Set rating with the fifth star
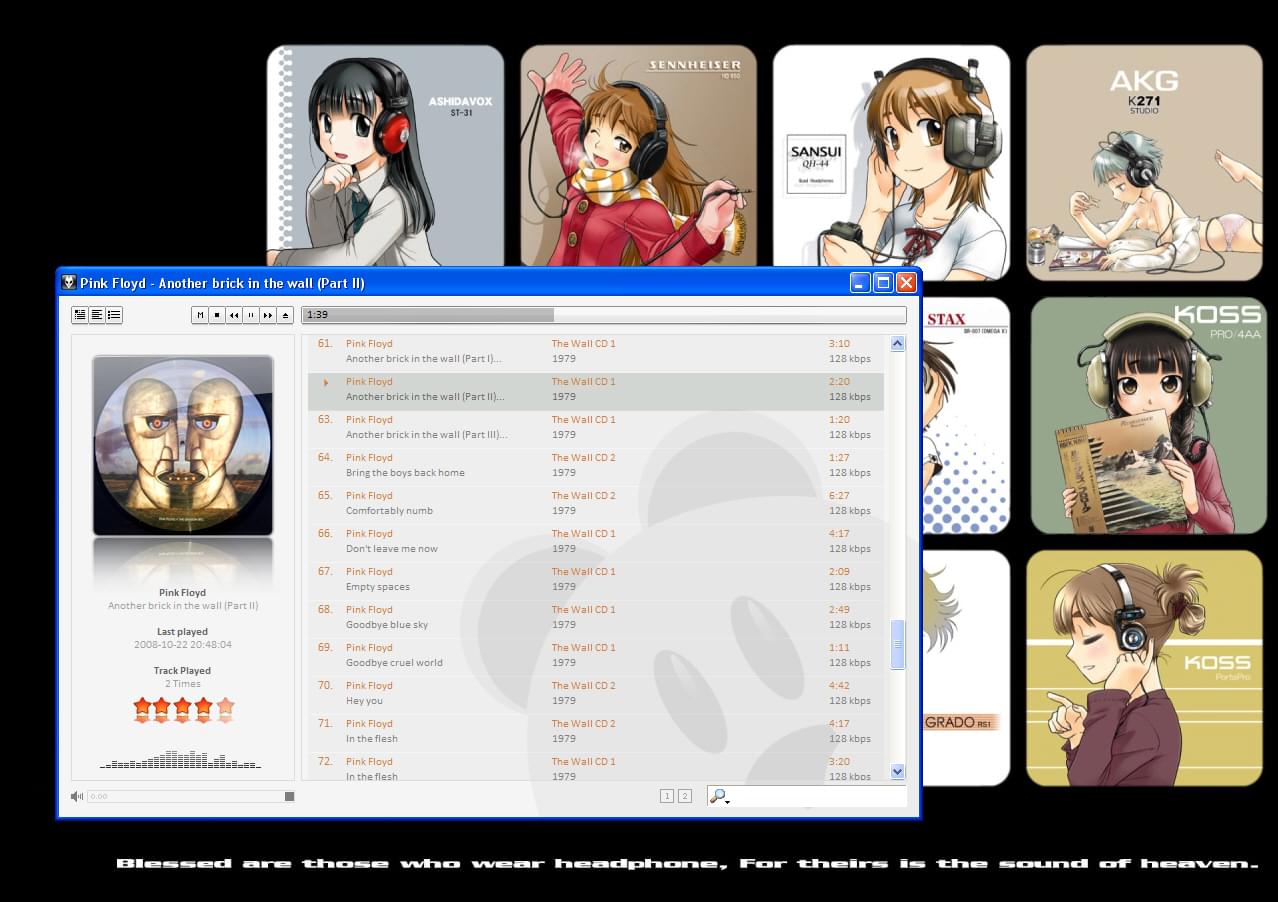Screen dimensions: 1278x902 click(x=225, y=709)
